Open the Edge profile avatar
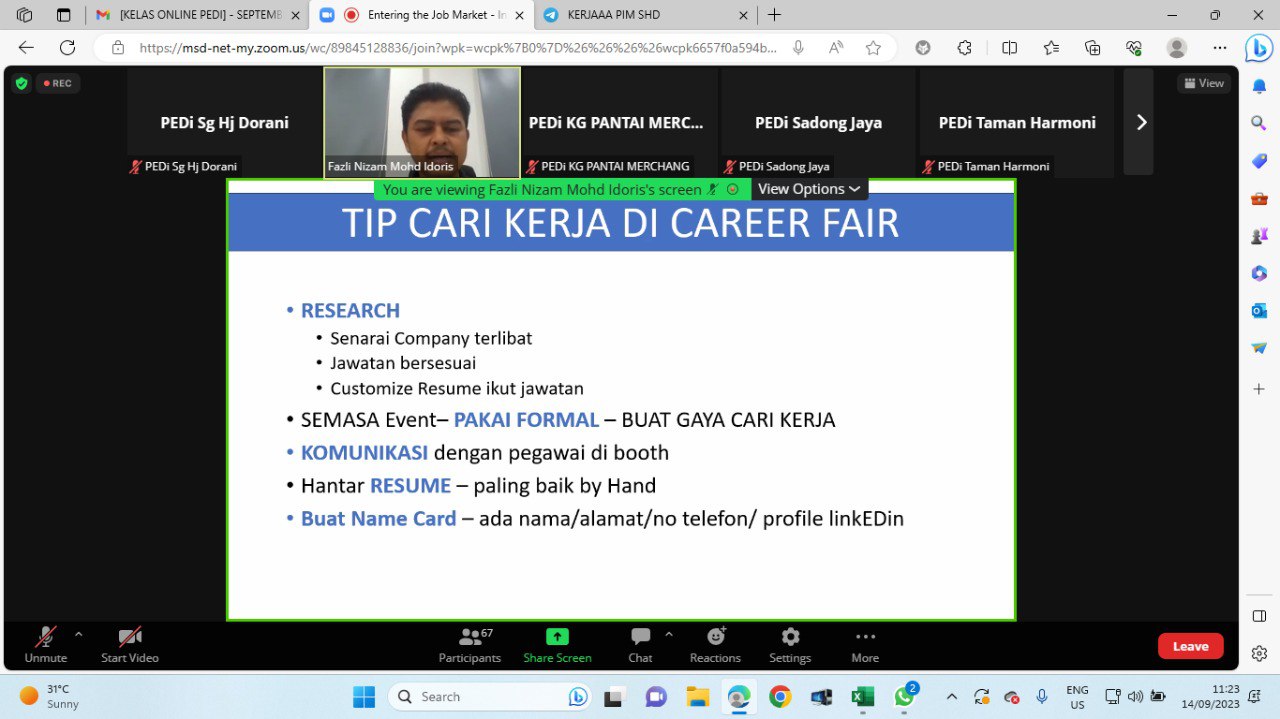 click(x=1177, y=47)
